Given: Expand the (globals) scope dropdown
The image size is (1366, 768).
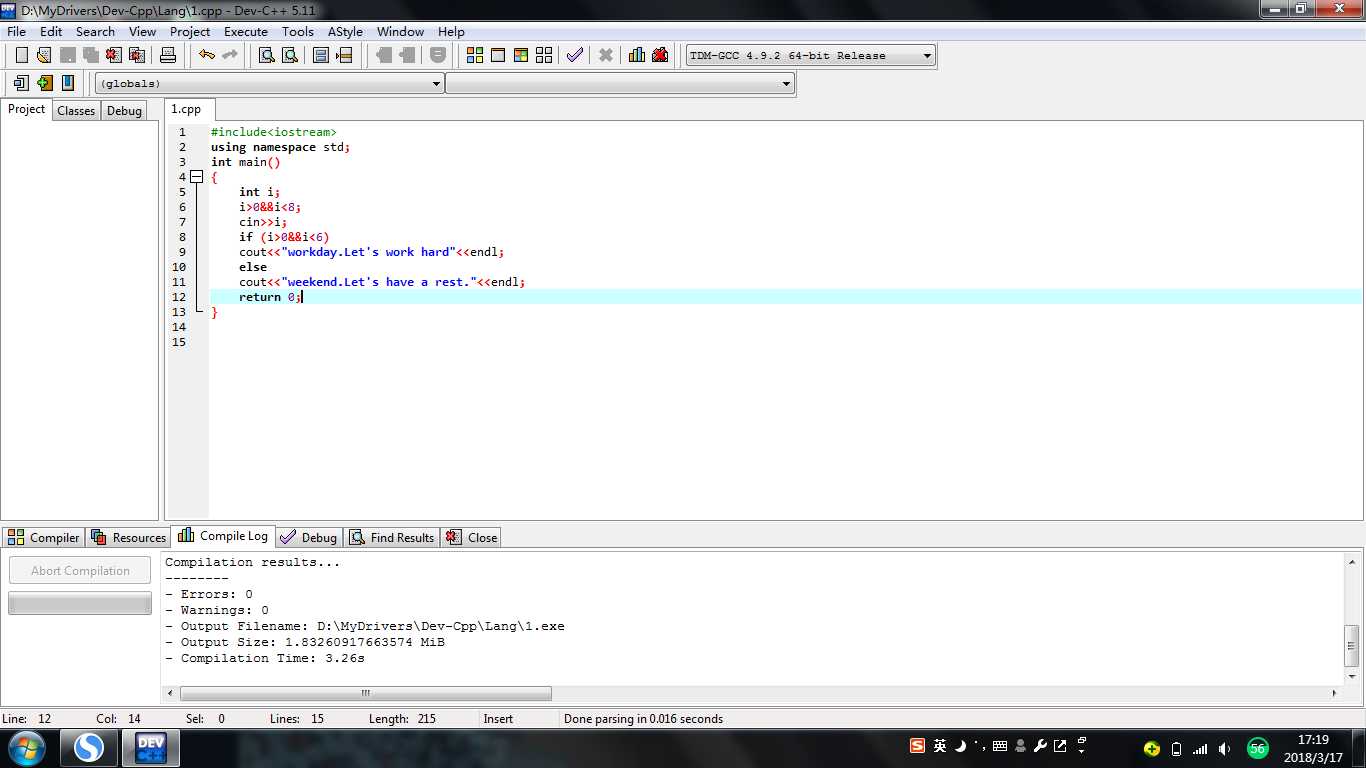Looking at the screenshot, I should [436, 84].
